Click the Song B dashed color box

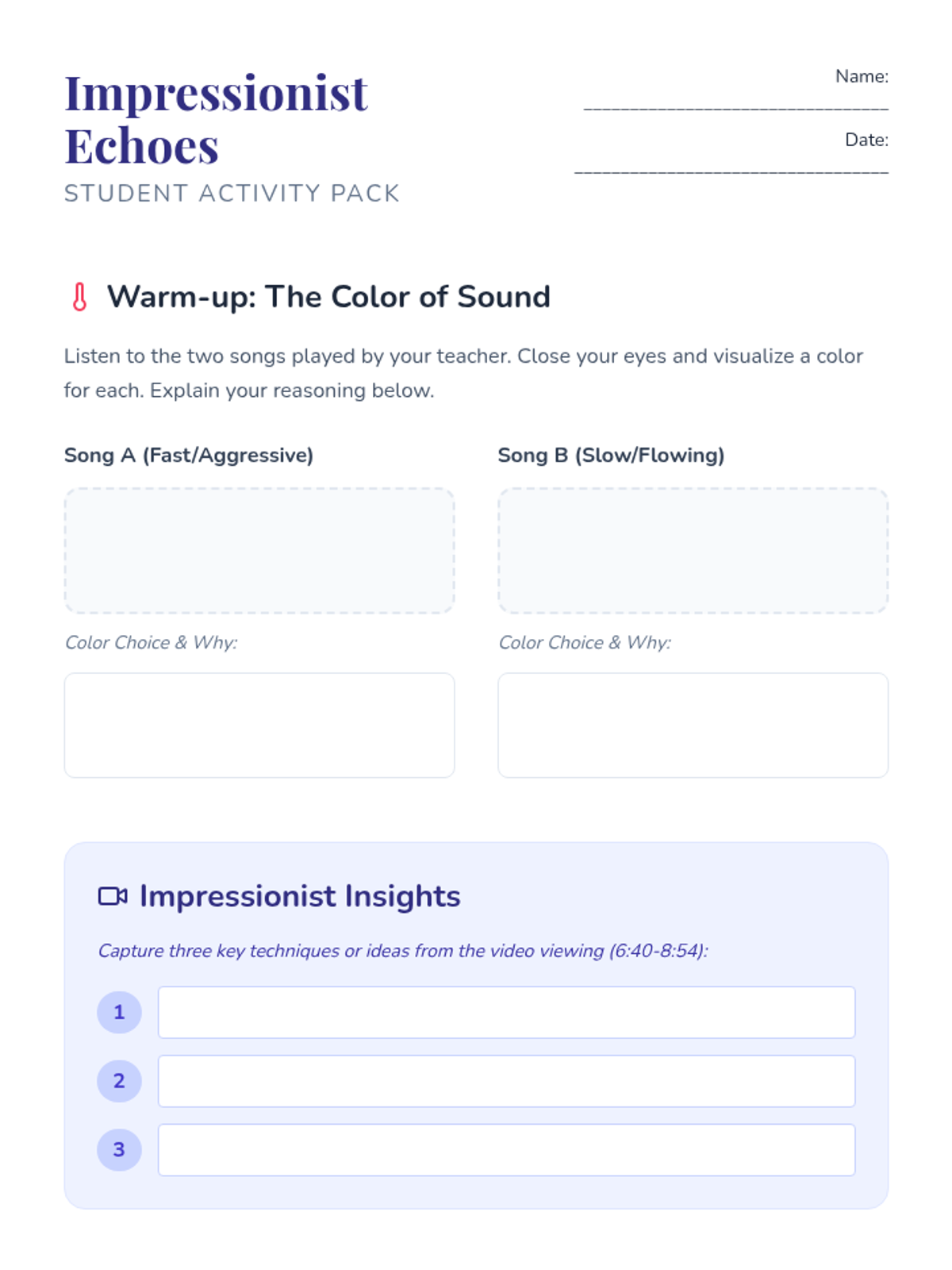[x=693, y=551]
